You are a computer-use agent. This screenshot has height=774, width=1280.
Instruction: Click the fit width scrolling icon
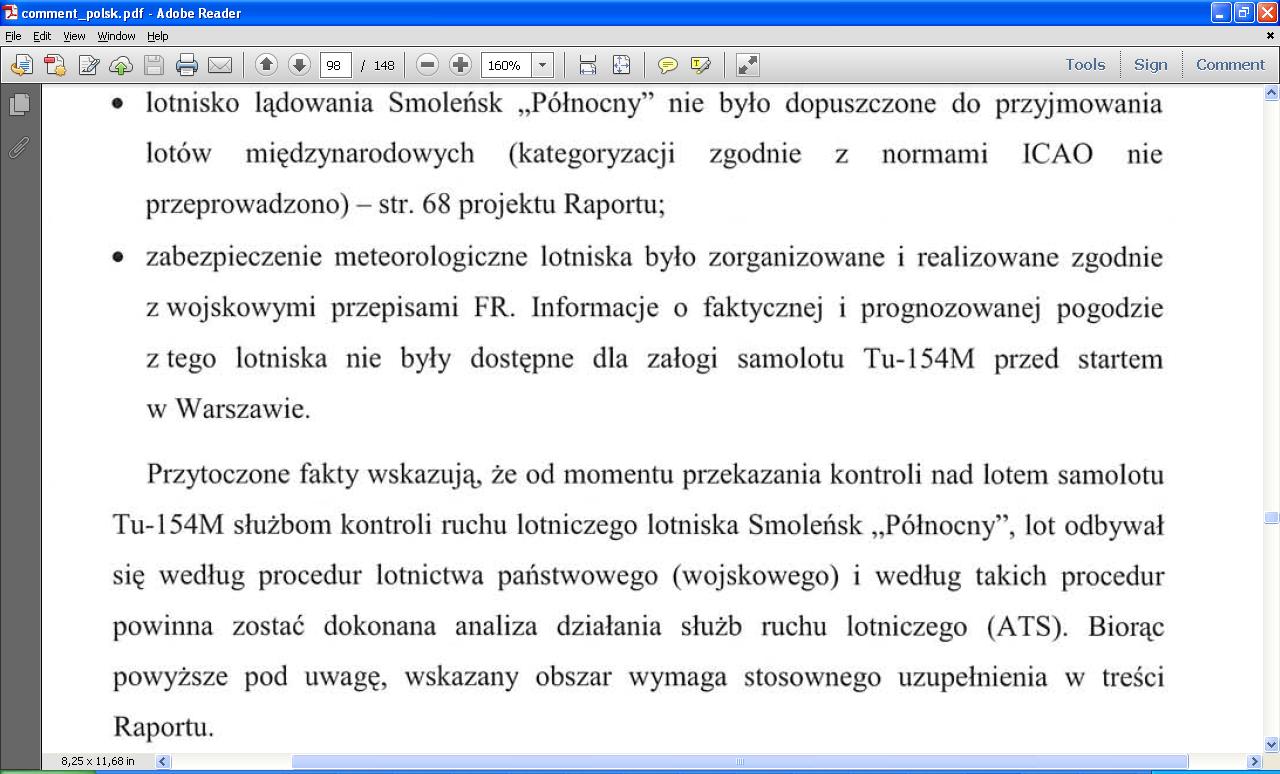coord(588,65)
